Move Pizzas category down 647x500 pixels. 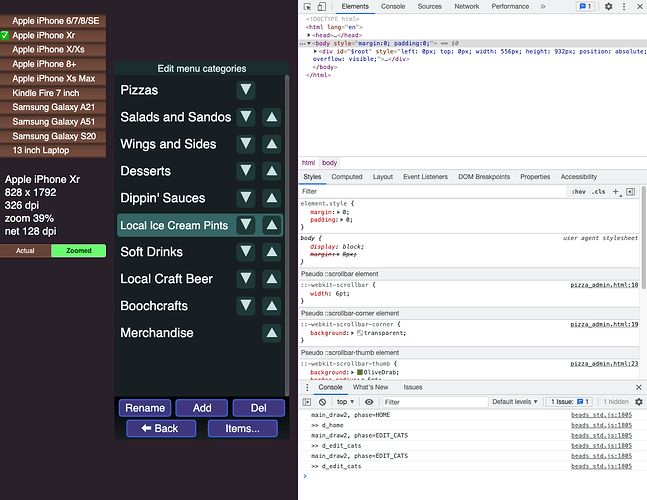[246, 90]
